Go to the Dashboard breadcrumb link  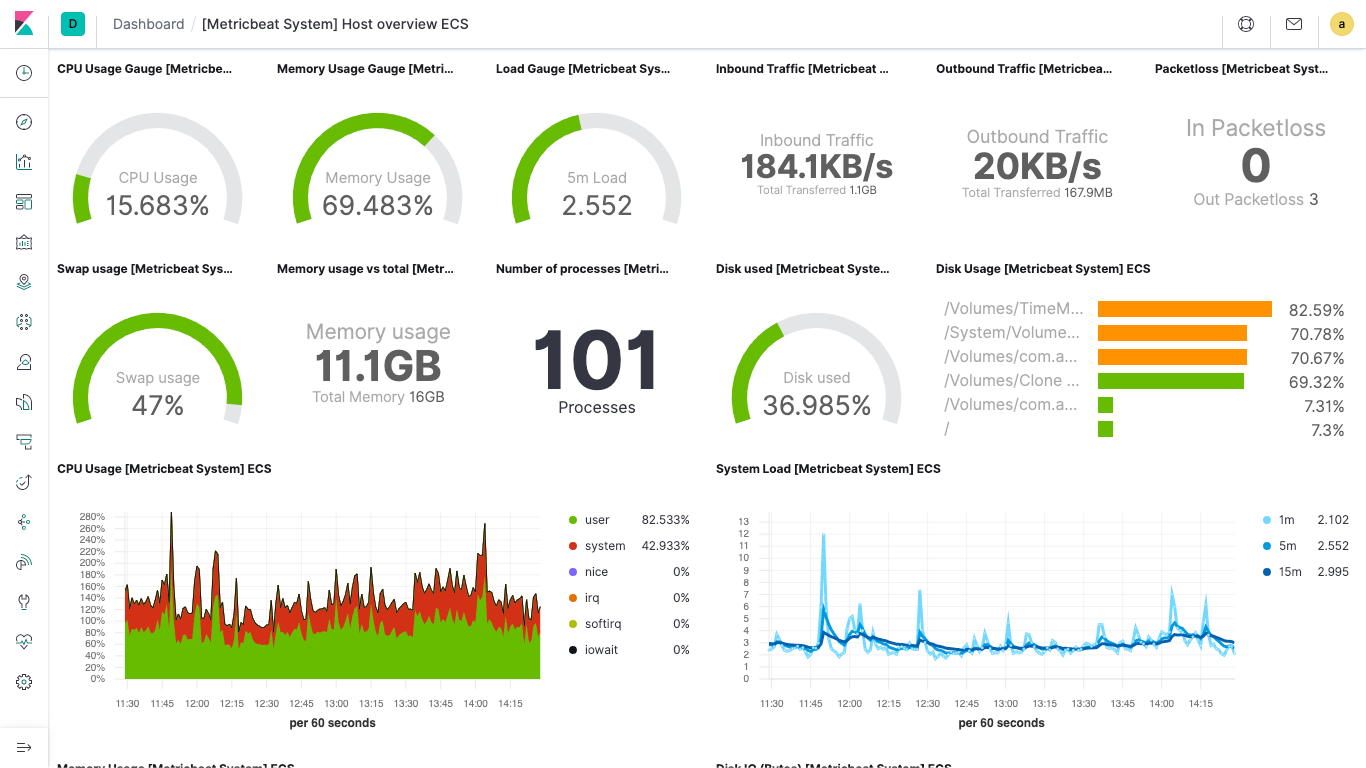point(149,24)
